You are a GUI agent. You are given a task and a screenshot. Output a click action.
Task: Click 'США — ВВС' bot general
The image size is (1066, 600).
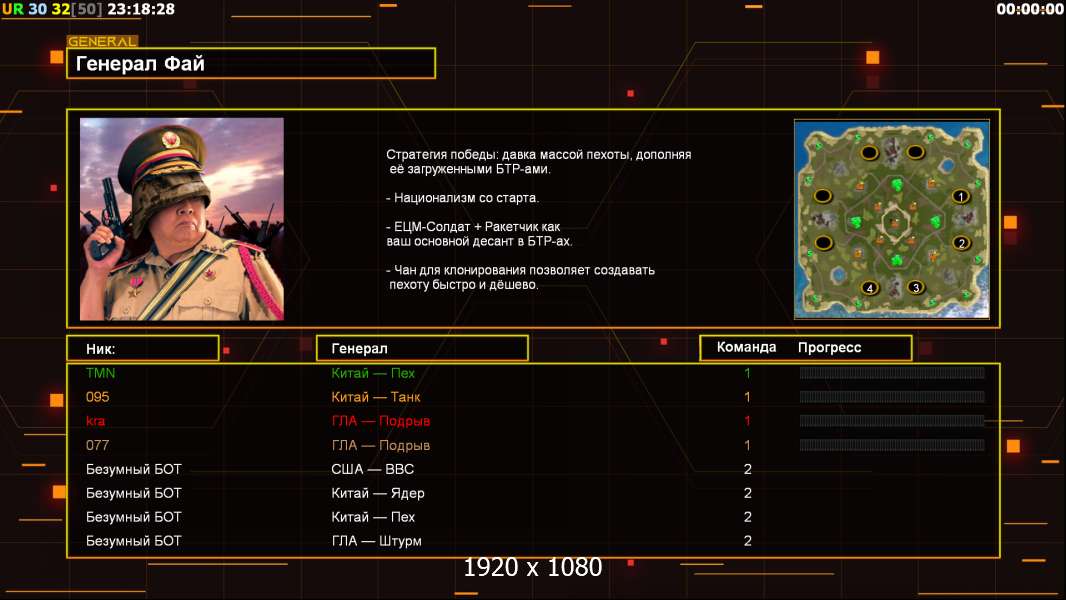(x=373, y=469)
